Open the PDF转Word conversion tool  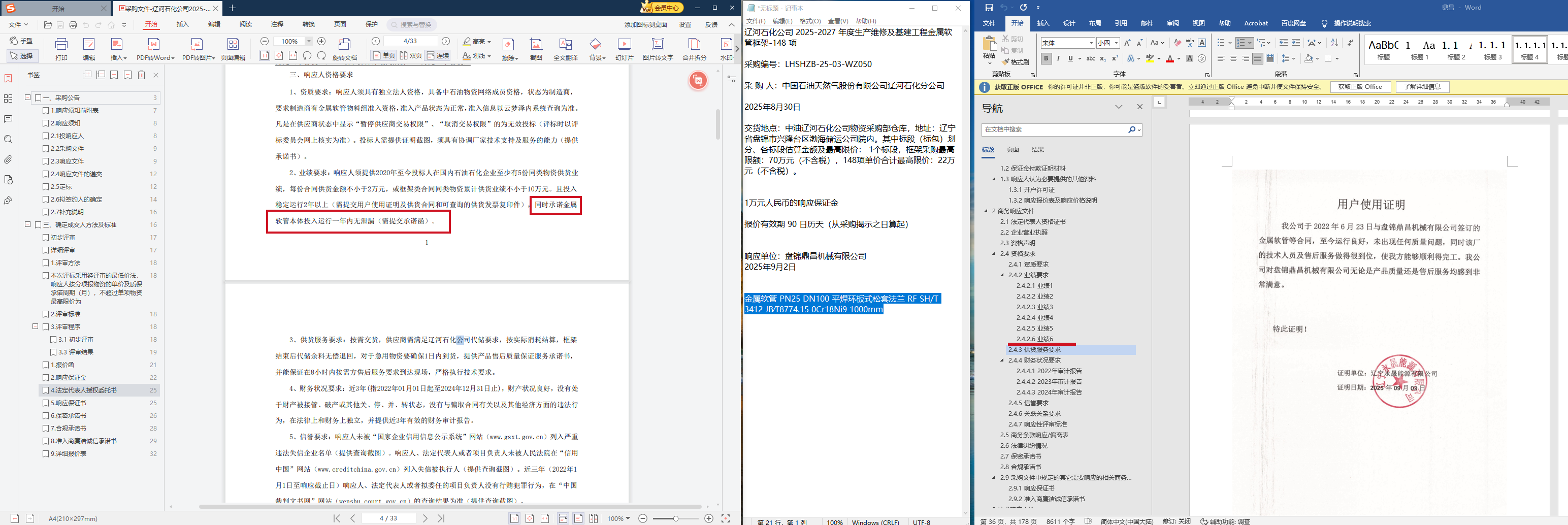pyautogui.click(x=154, y=49)
